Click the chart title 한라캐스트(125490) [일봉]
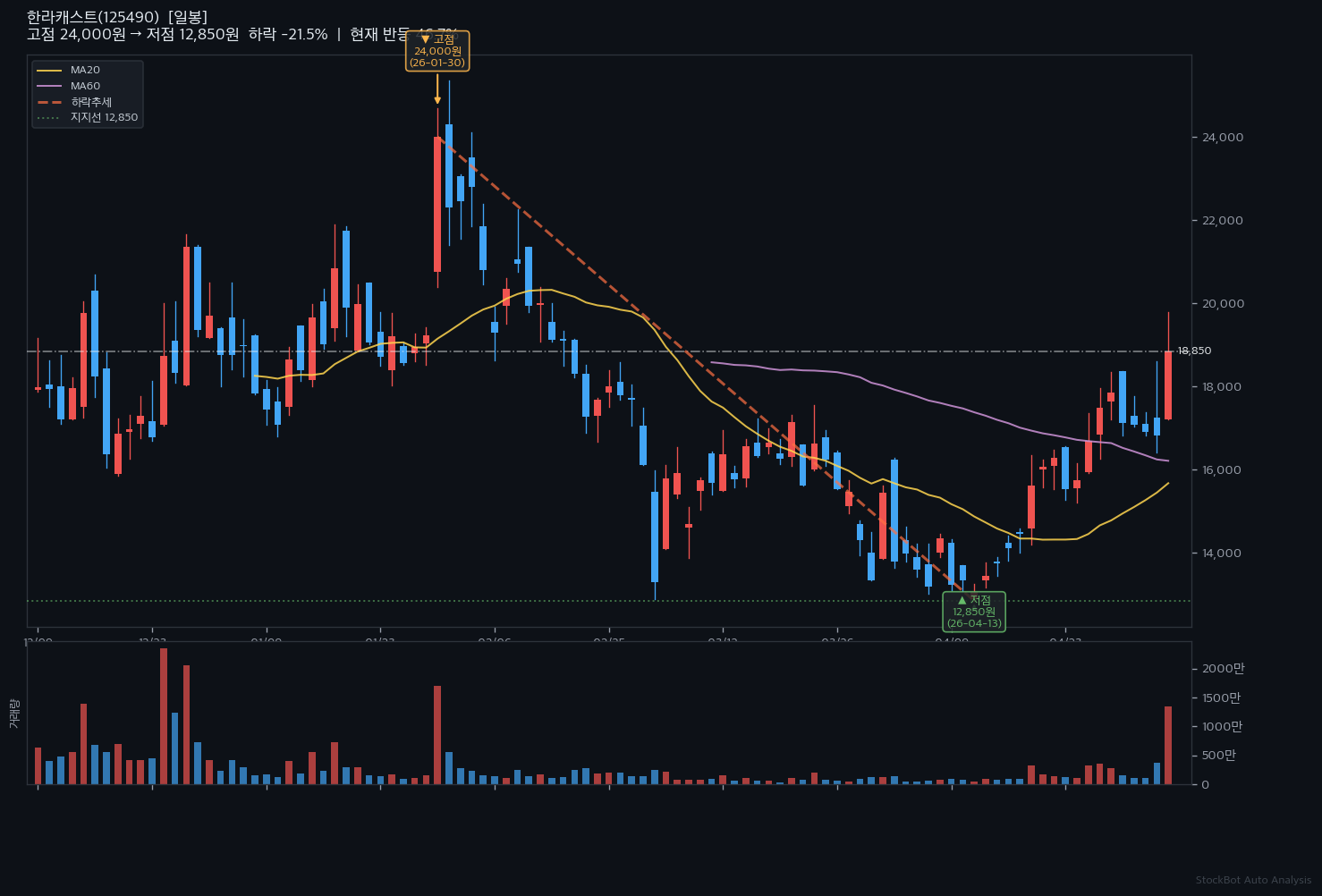This screenshot has height=896, width=1322. 117,17
